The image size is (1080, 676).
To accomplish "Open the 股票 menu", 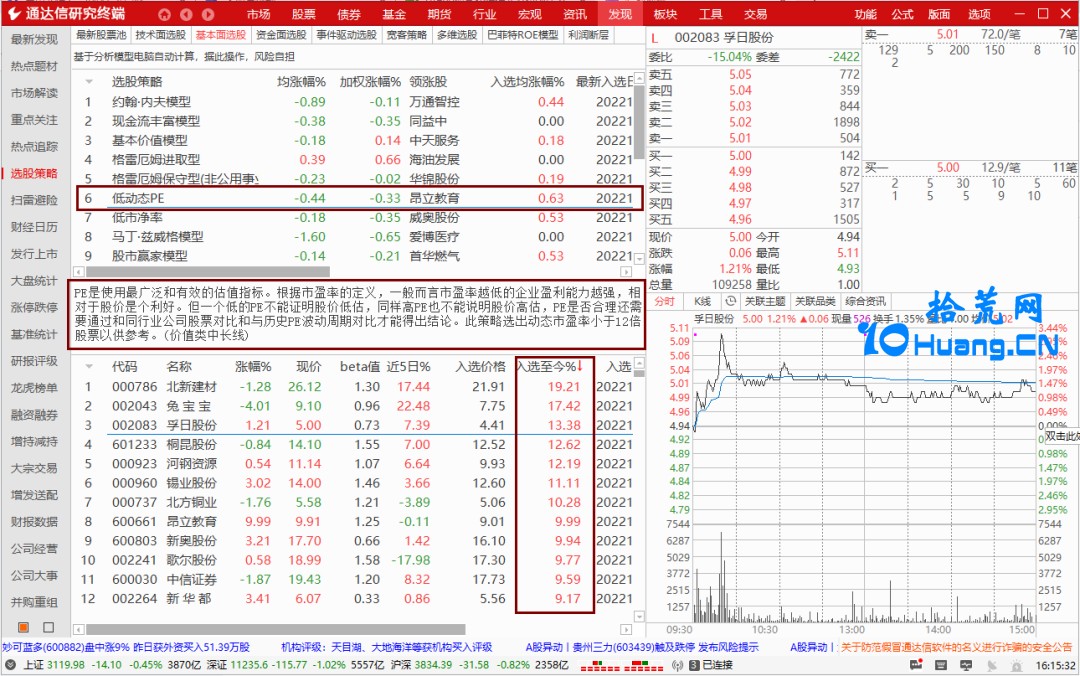I will (304, 14).
